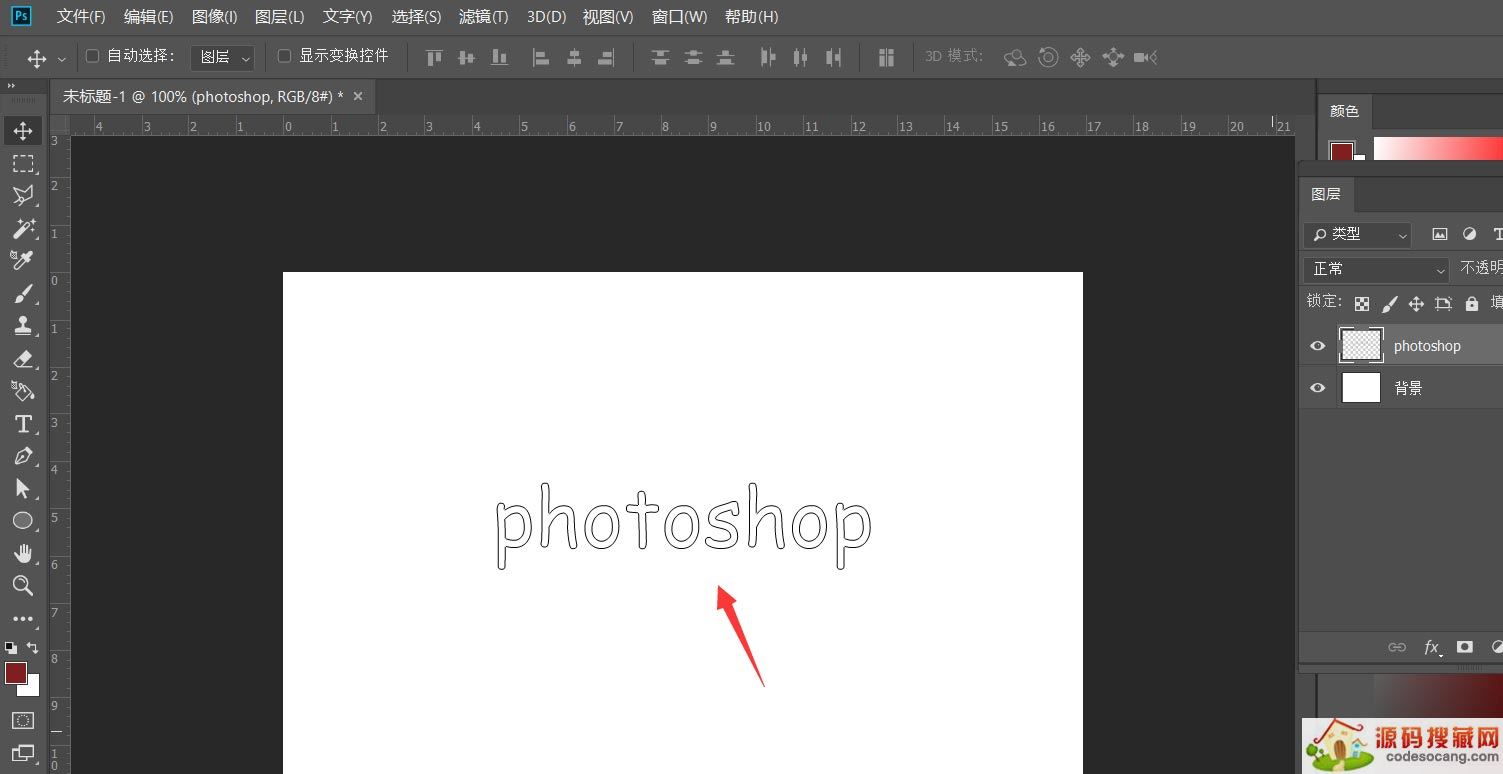Align bottom edges in options bar
The image size is (1503, 774).
tap(498, 57)
